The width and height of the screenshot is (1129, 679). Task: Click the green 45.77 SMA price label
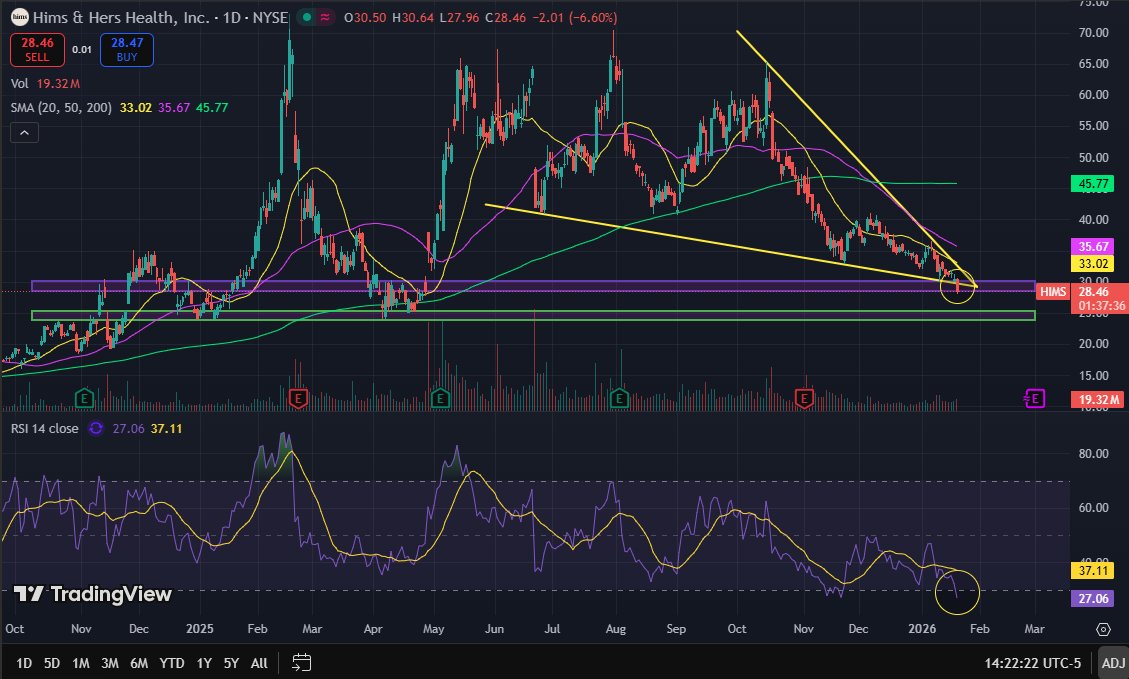1093,184
